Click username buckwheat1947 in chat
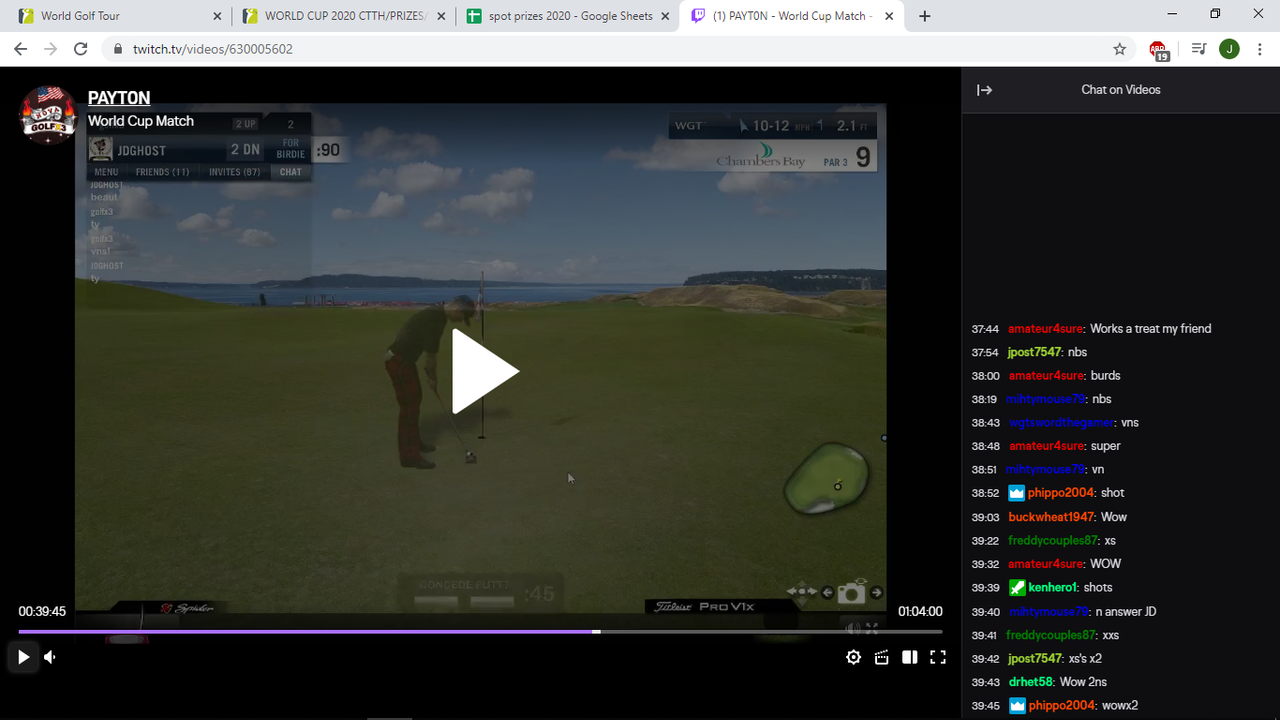1280x720 pixels. [1051, 517]
